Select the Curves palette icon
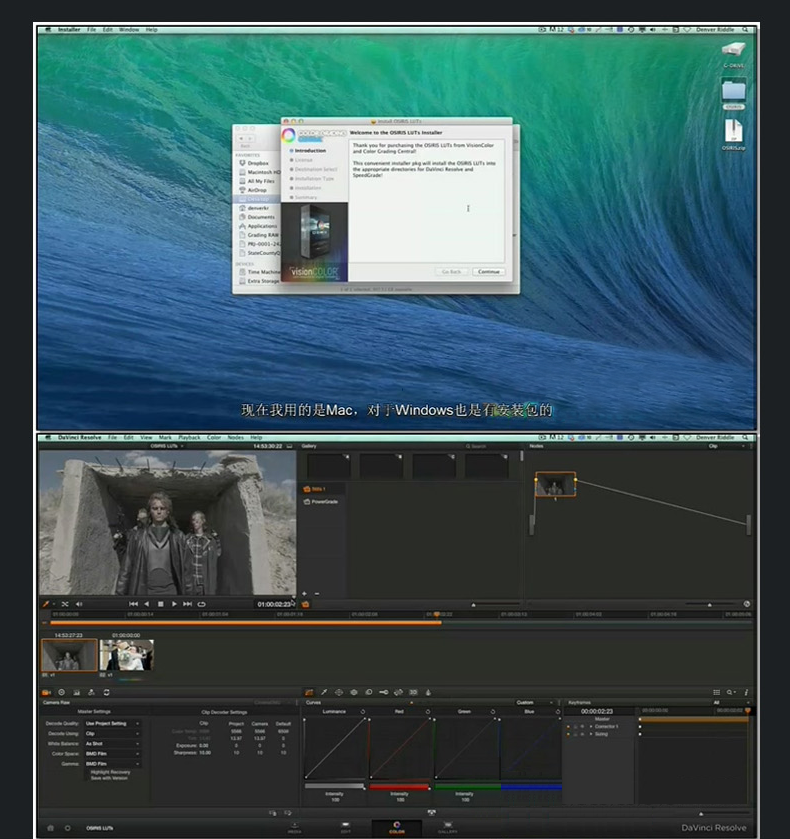 click(x=310, y=692)
